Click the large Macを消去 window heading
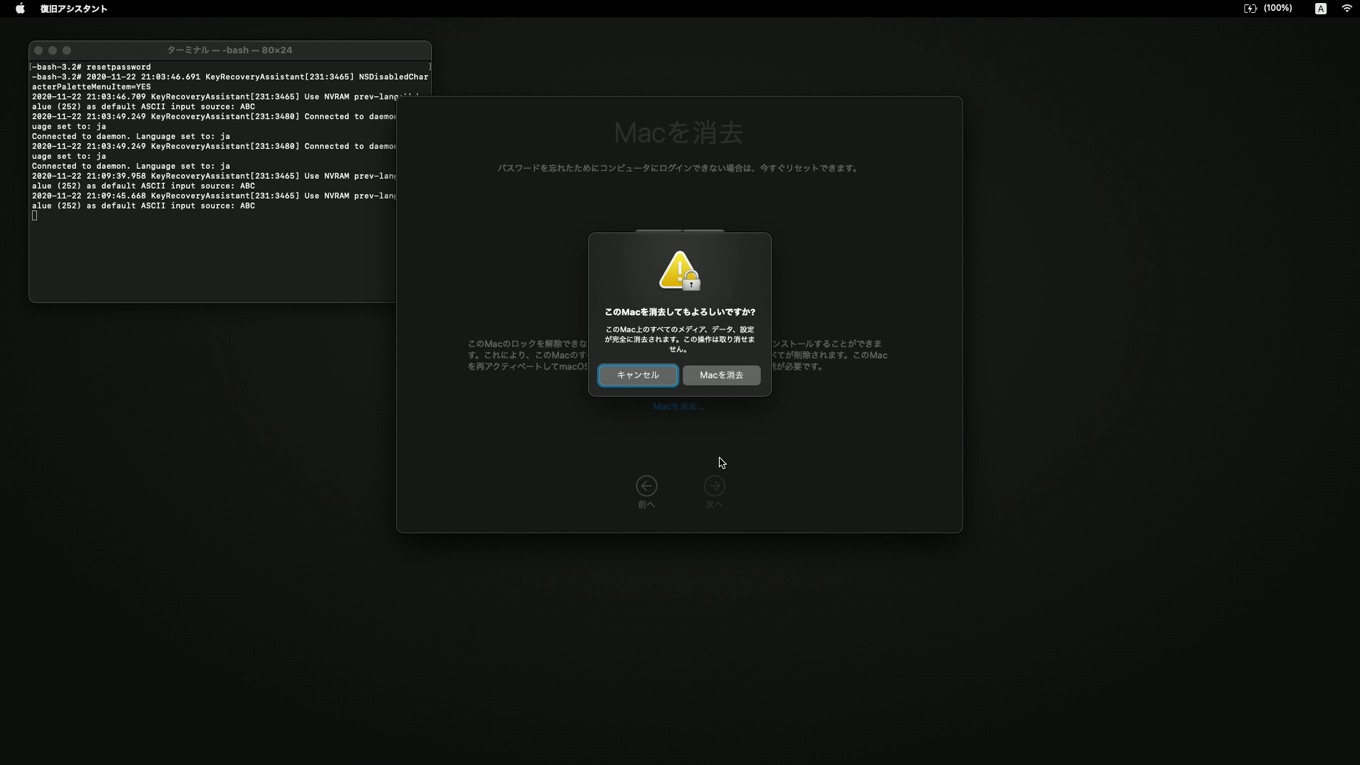The image size is (1360, 765). 678,132
